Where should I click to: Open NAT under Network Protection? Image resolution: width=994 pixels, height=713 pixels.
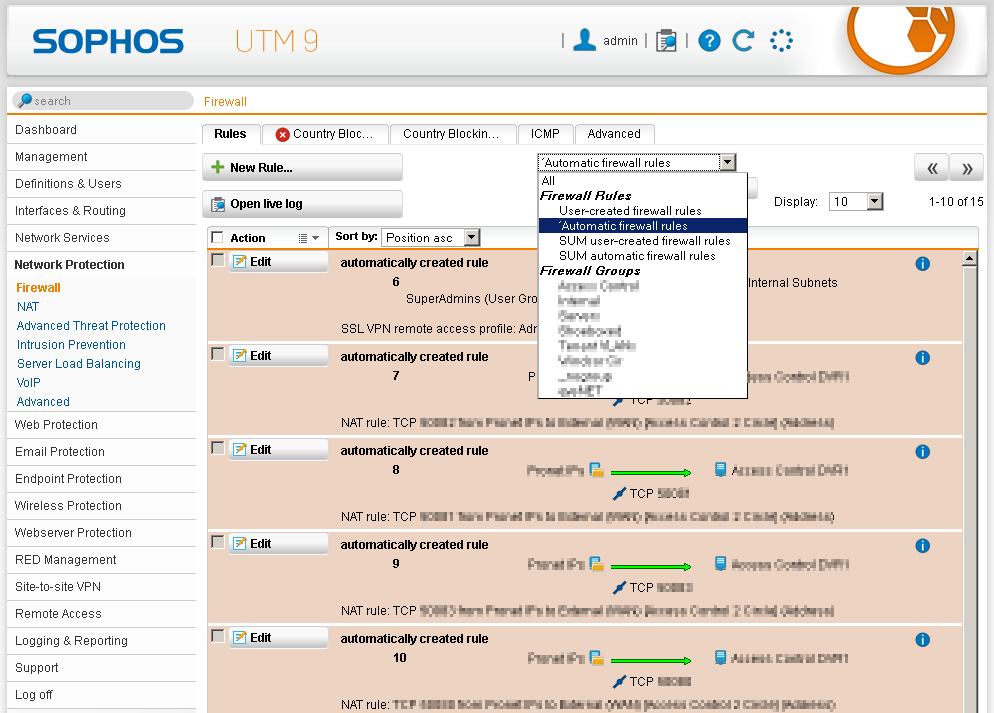28,307
